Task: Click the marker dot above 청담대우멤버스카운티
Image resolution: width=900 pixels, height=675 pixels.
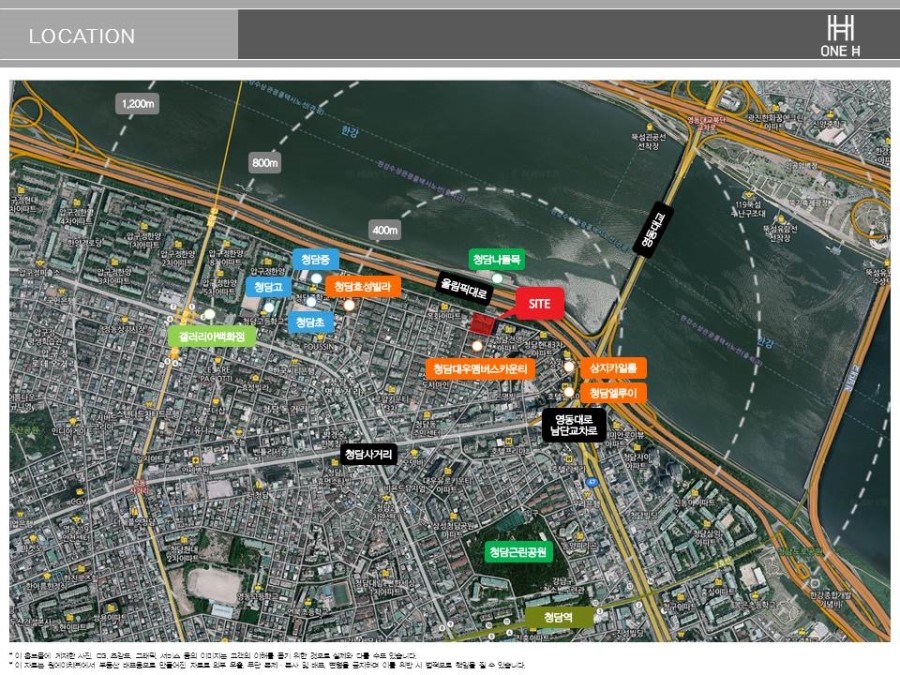Action: (477, 346)
